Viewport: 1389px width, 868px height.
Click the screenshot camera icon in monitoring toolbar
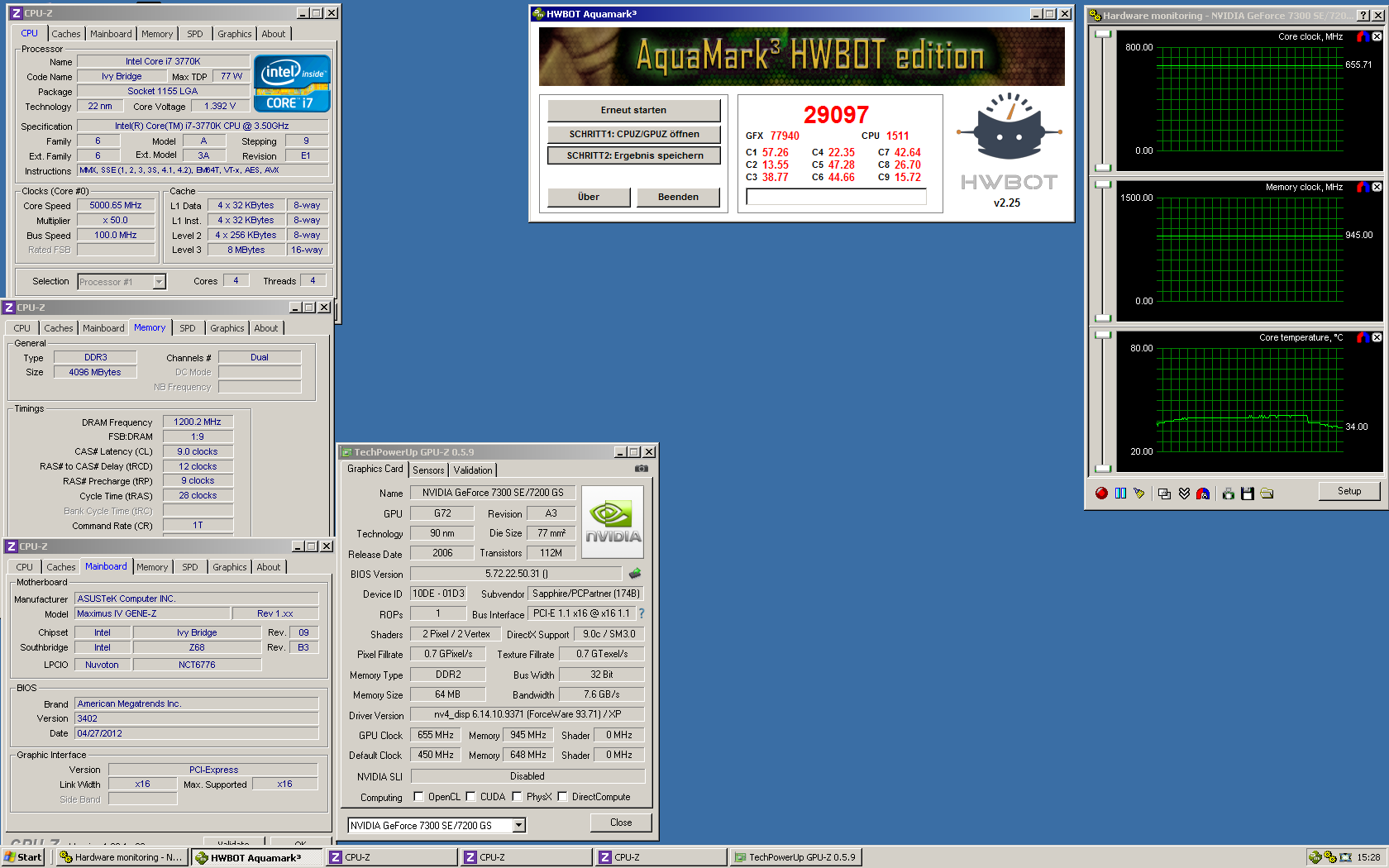1229,494
